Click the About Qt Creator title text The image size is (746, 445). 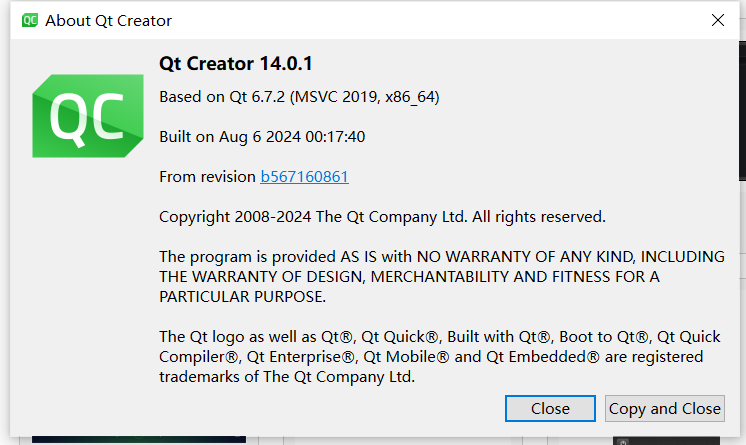pyautogui.click(x=108, y=20)
